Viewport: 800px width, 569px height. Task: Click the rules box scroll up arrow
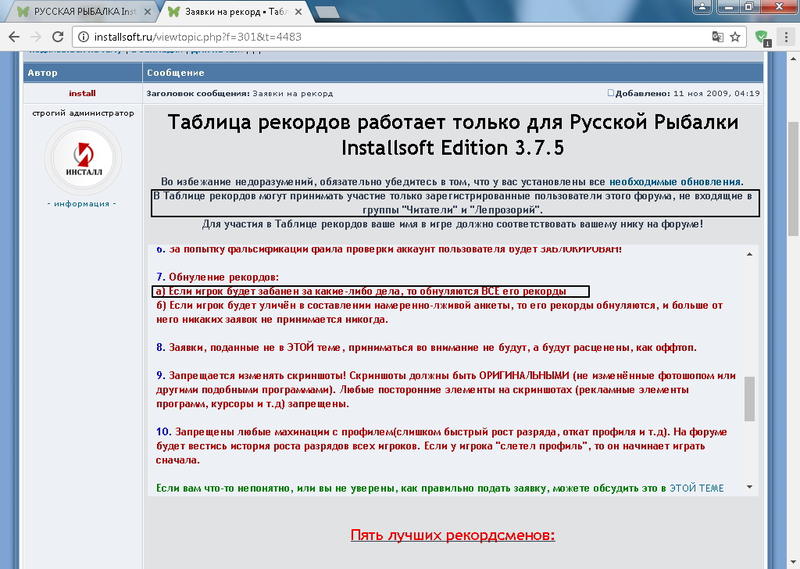pos(749,254)
